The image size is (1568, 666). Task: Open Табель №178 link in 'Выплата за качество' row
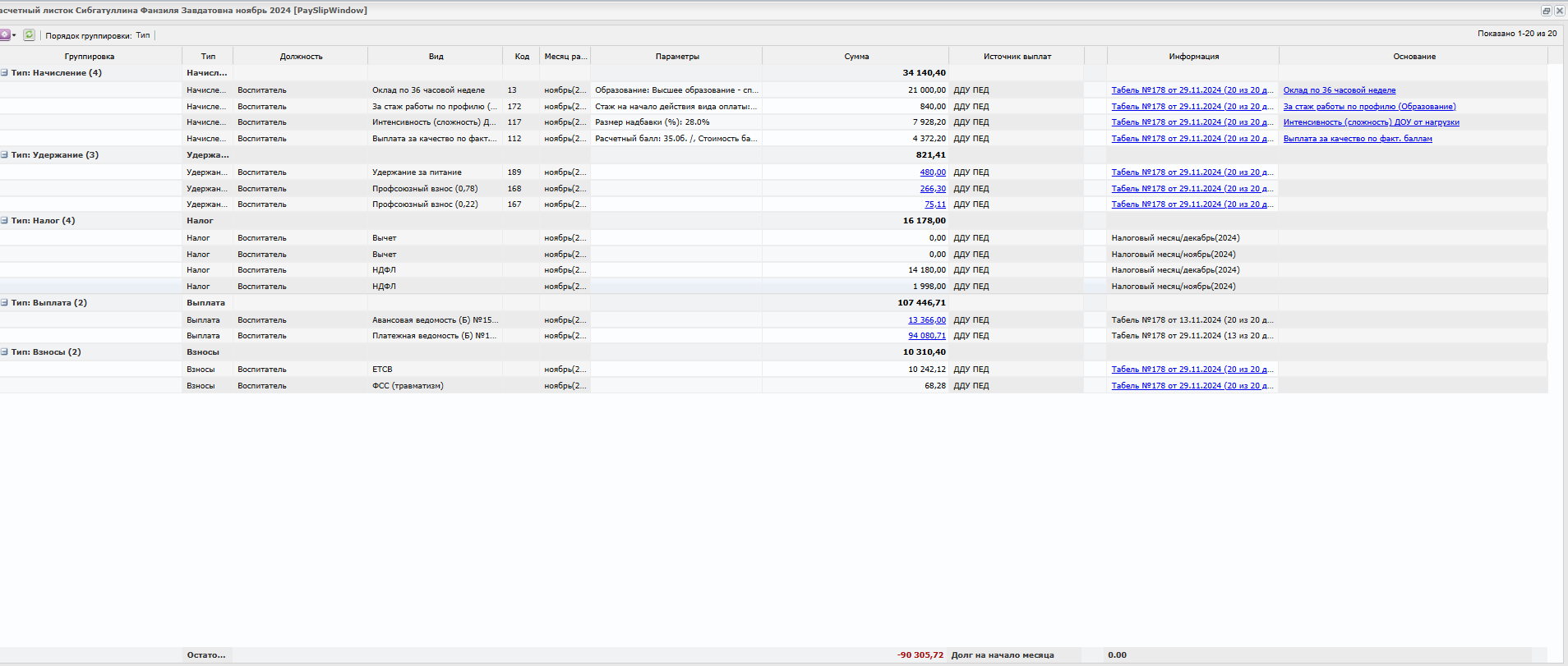pyautogui.click(x=1192, y=139)
